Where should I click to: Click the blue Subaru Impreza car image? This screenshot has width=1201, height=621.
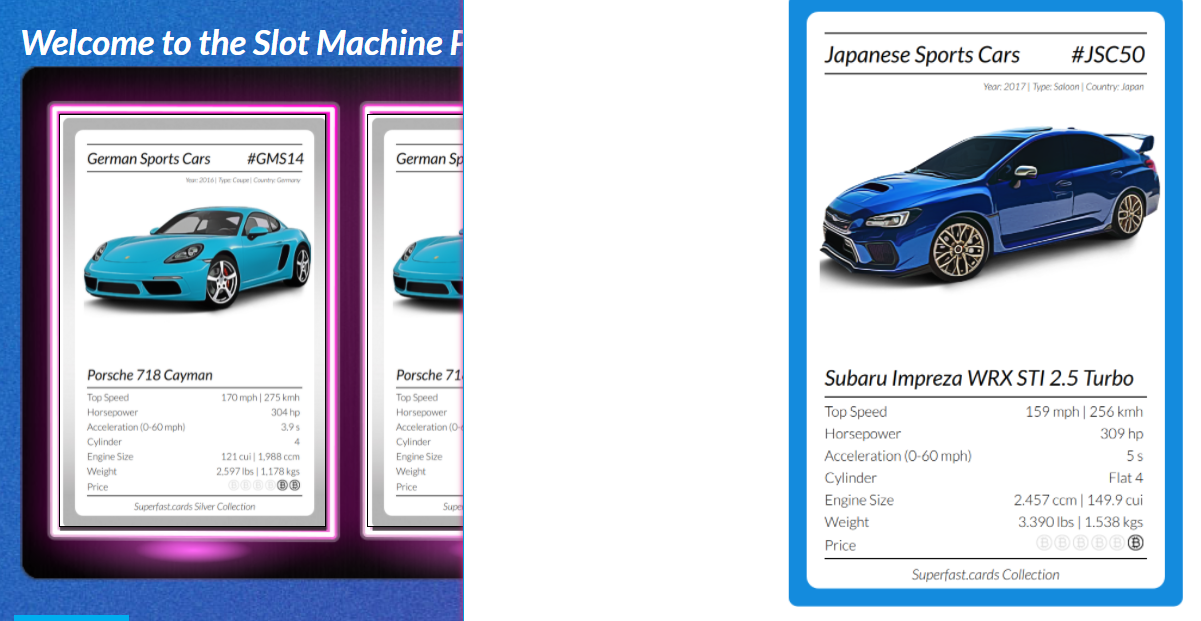click(x=989, y=205)
